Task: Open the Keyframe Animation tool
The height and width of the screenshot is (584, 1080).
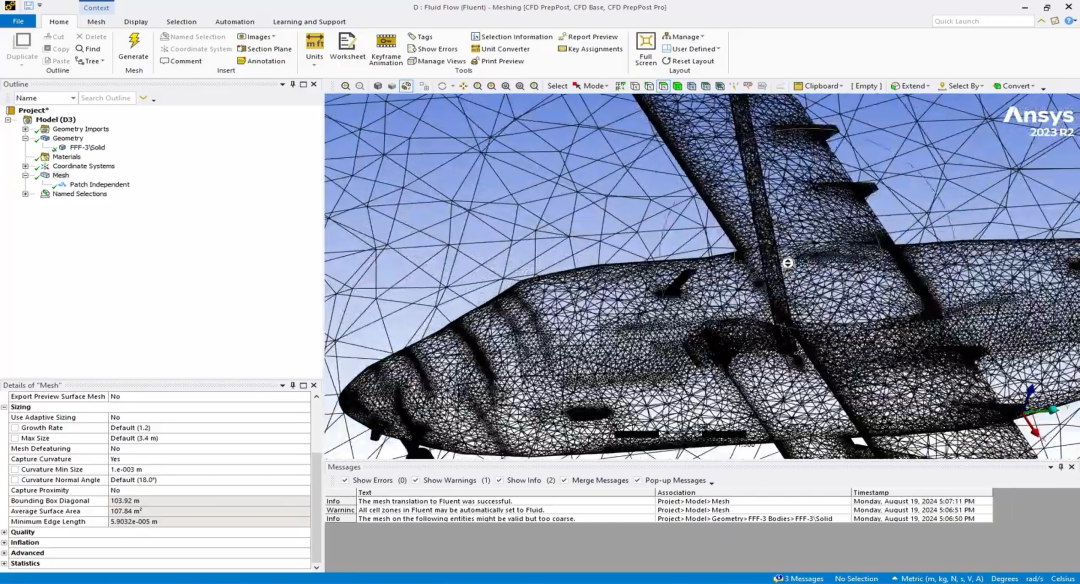Action: tap(386, 50)
